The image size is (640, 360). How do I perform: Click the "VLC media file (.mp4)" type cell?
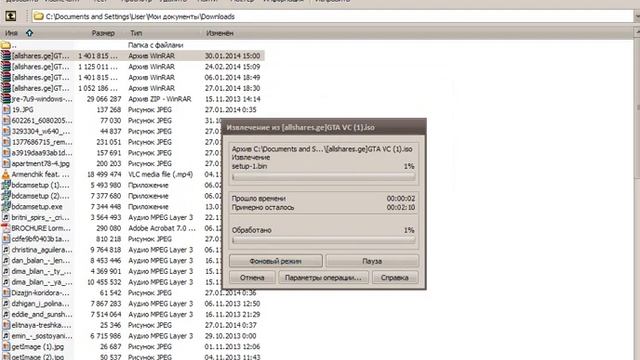tap(160, 174)
